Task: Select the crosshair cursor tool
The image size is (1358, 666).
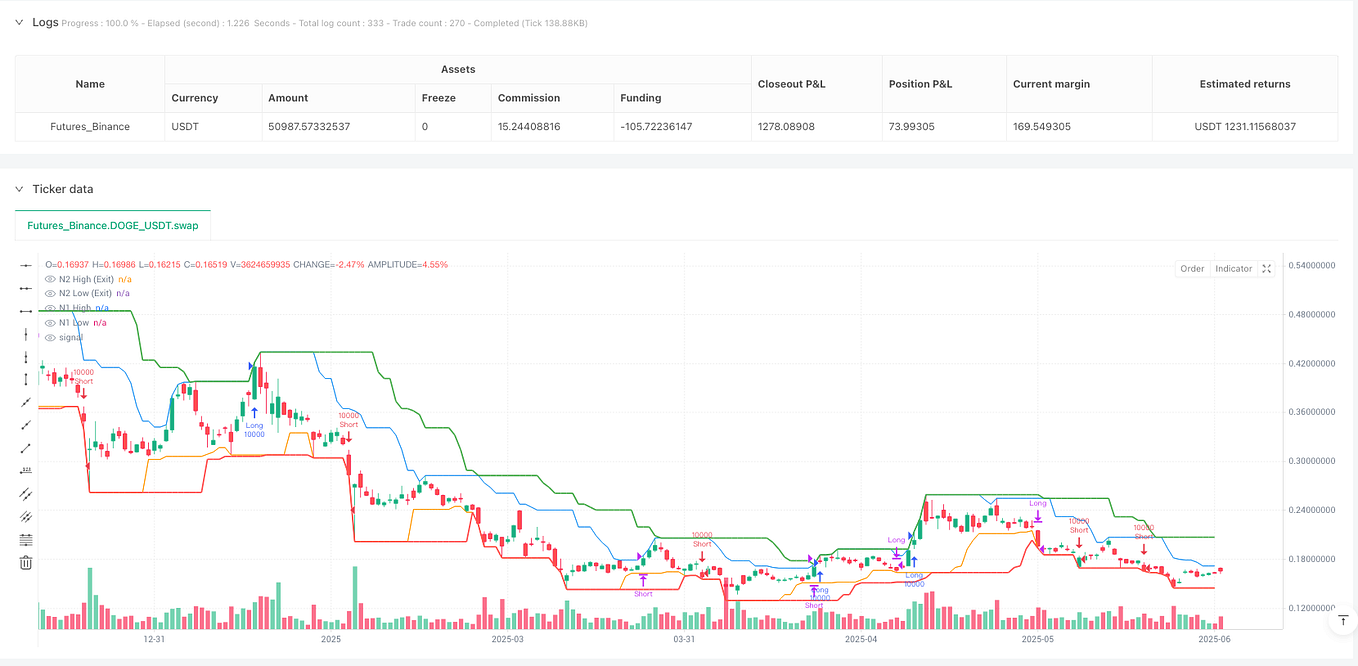Action: pyautogui.click(x=25, y=263)
